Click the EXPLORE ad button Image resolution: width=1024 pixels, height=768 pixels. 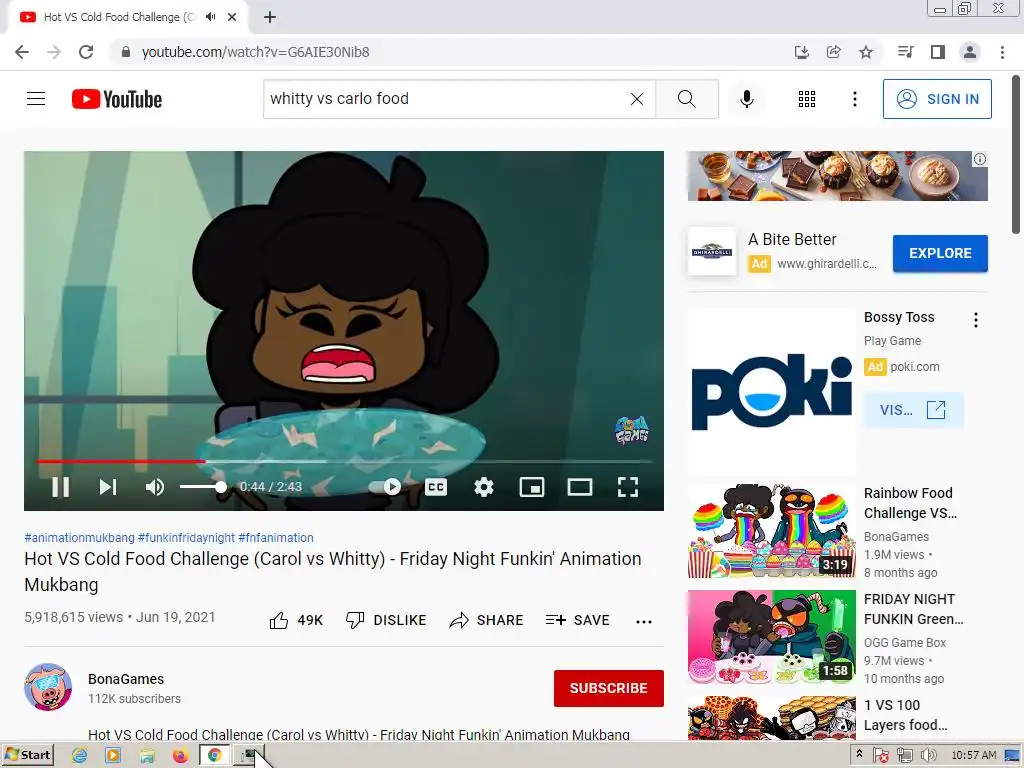click(940, 253)
